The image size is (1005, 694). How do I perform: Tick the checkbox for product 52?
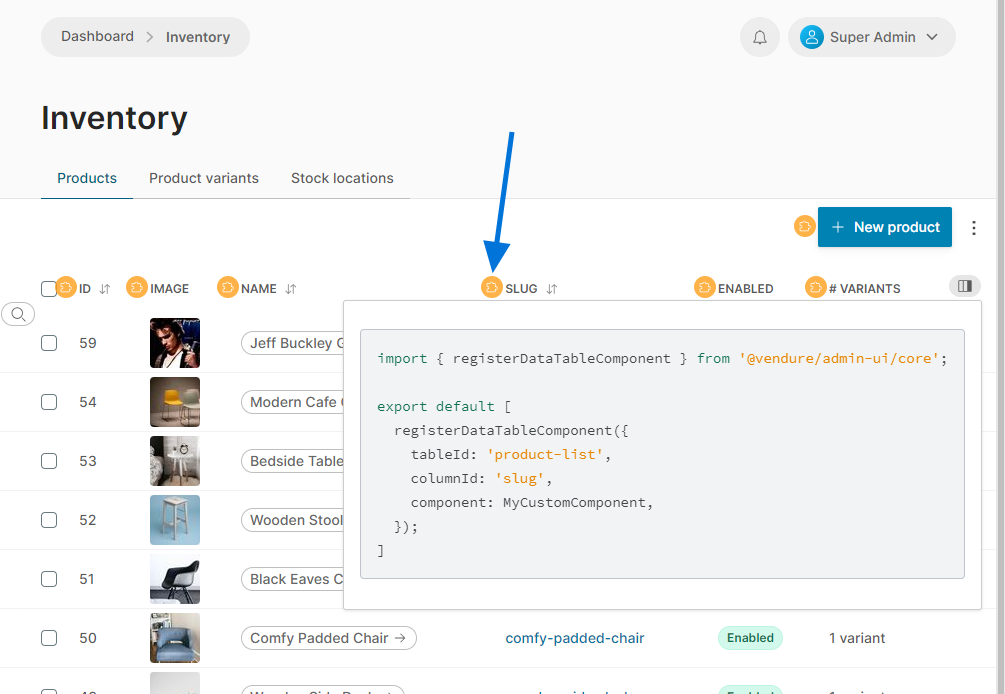49,520
